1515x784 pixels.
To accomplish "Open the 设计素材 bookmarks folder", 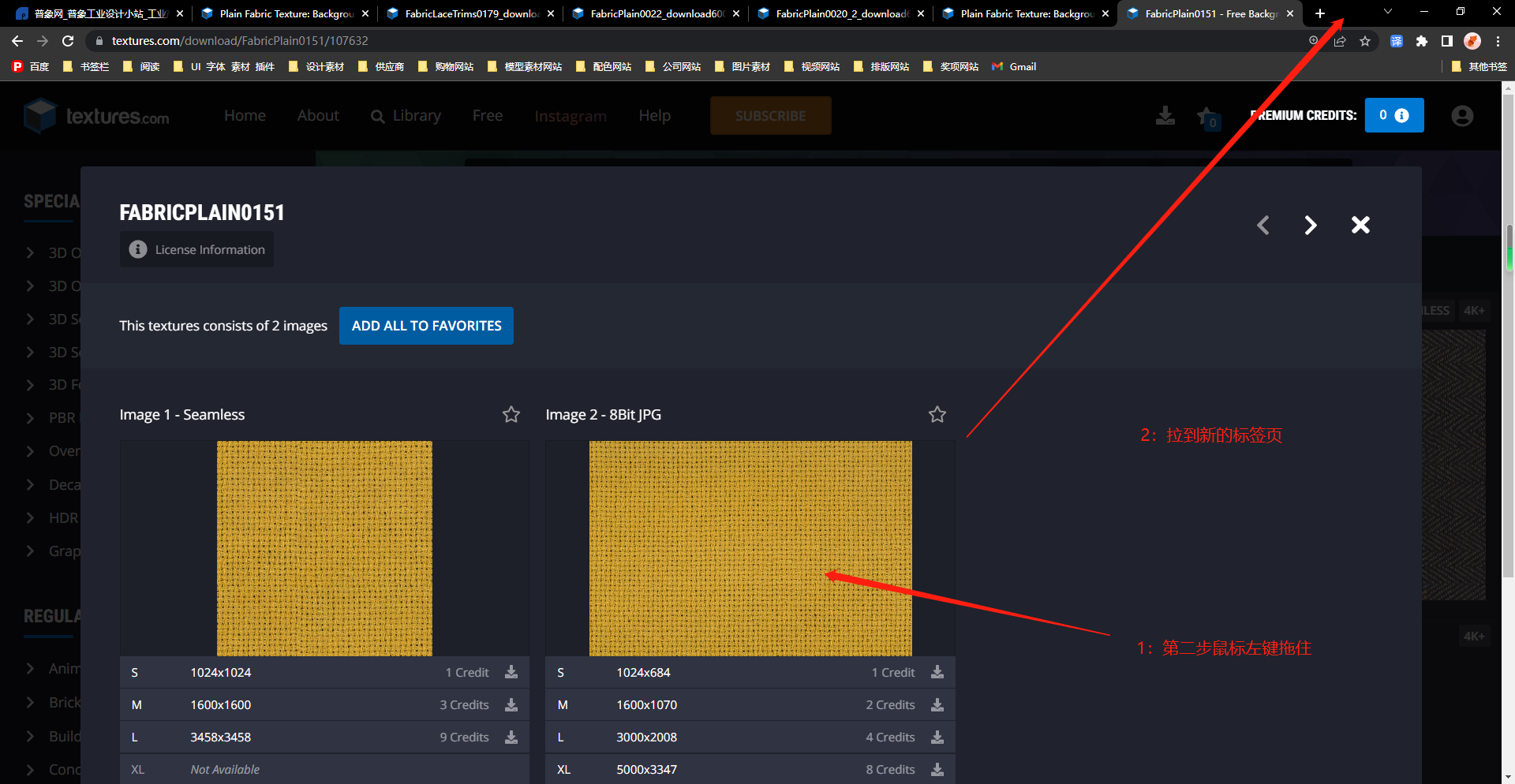I will tap(316, 67).
